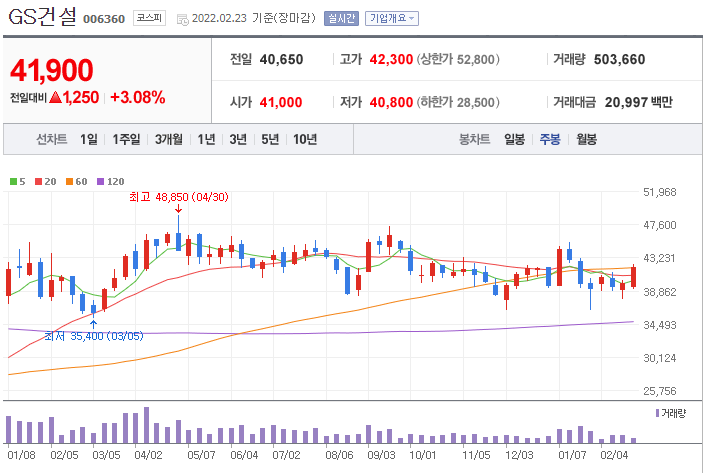Click the 상한가 52,800 text
The width and height of the screenshot is (703, 473).
click(458, 59)
